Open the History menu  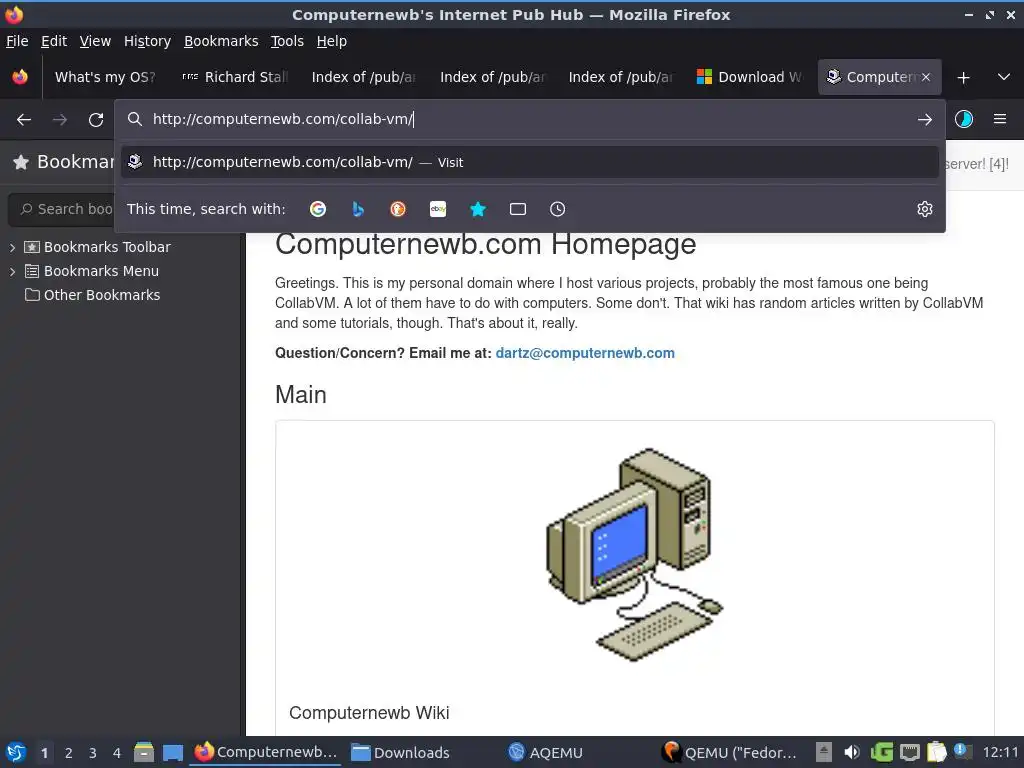pyautogui.click(x=147, y=41)
